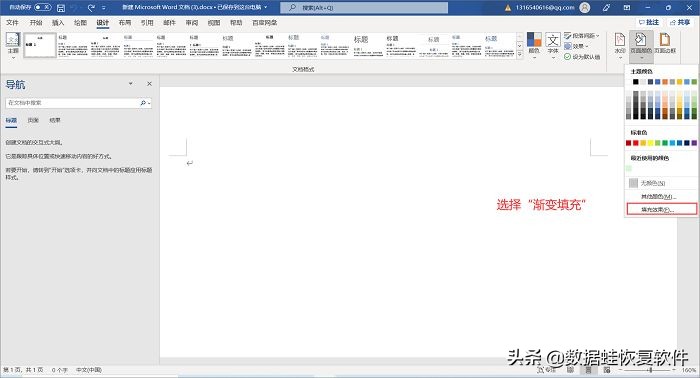Click the 页面颜色 (Page Color) button
This screenshot has height=378, width=700.
point(641,45)
